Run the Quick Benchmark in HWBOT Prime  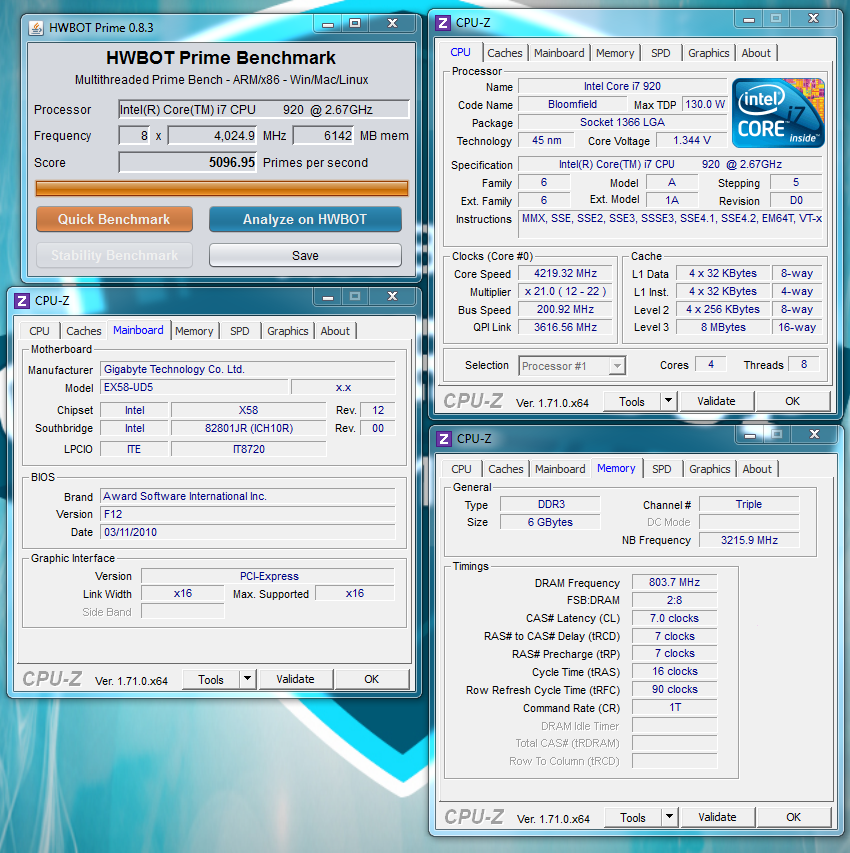pos(114,219)
